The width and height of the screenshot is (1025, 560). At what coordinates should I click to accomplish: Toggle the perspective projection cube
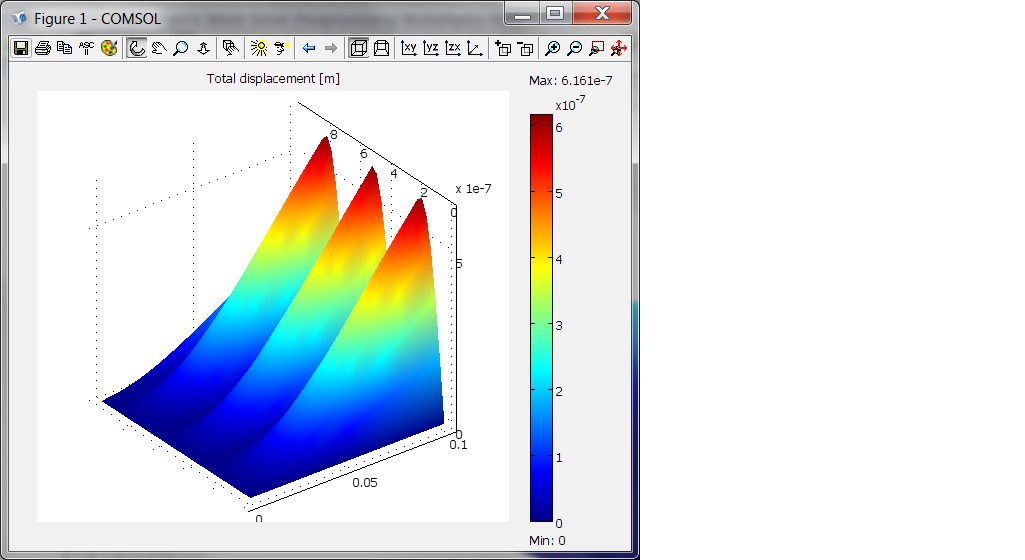click(381, 48)
